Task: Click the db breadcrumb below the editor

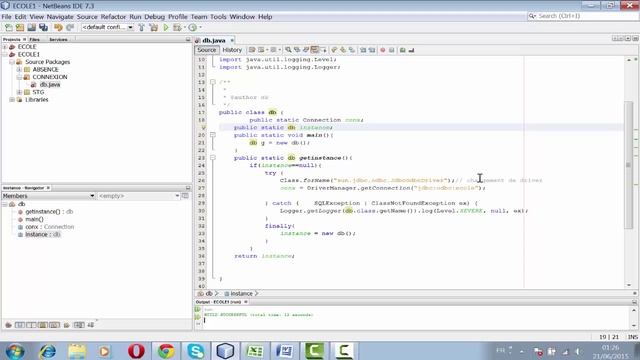Action: (209, 293)
